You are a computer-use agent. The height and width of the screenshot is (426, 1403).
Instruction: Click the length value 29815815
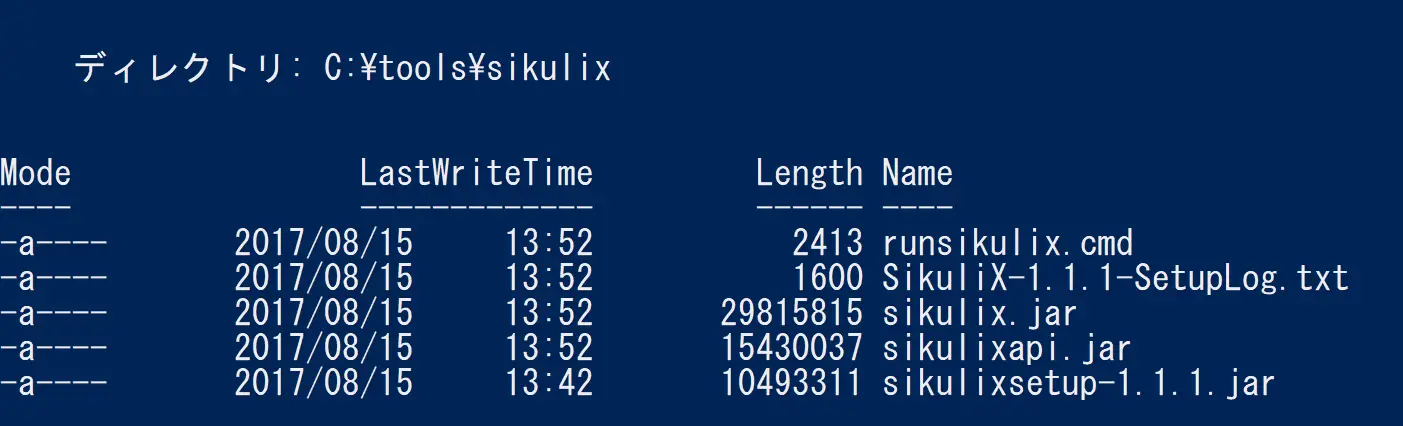[791, 313]
